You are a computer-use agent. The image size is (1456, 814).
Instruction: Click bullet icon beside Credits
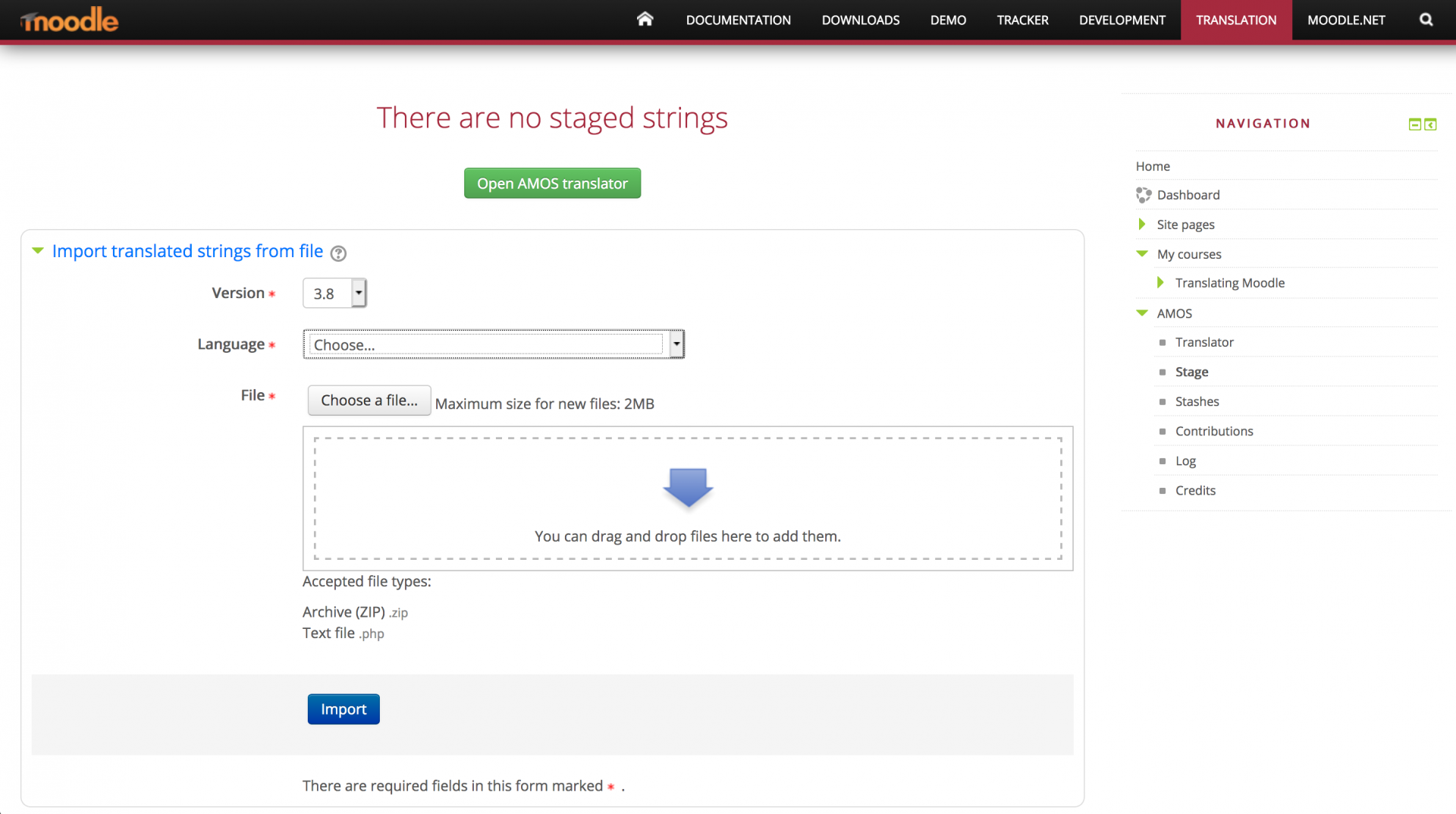[1163, 491]
